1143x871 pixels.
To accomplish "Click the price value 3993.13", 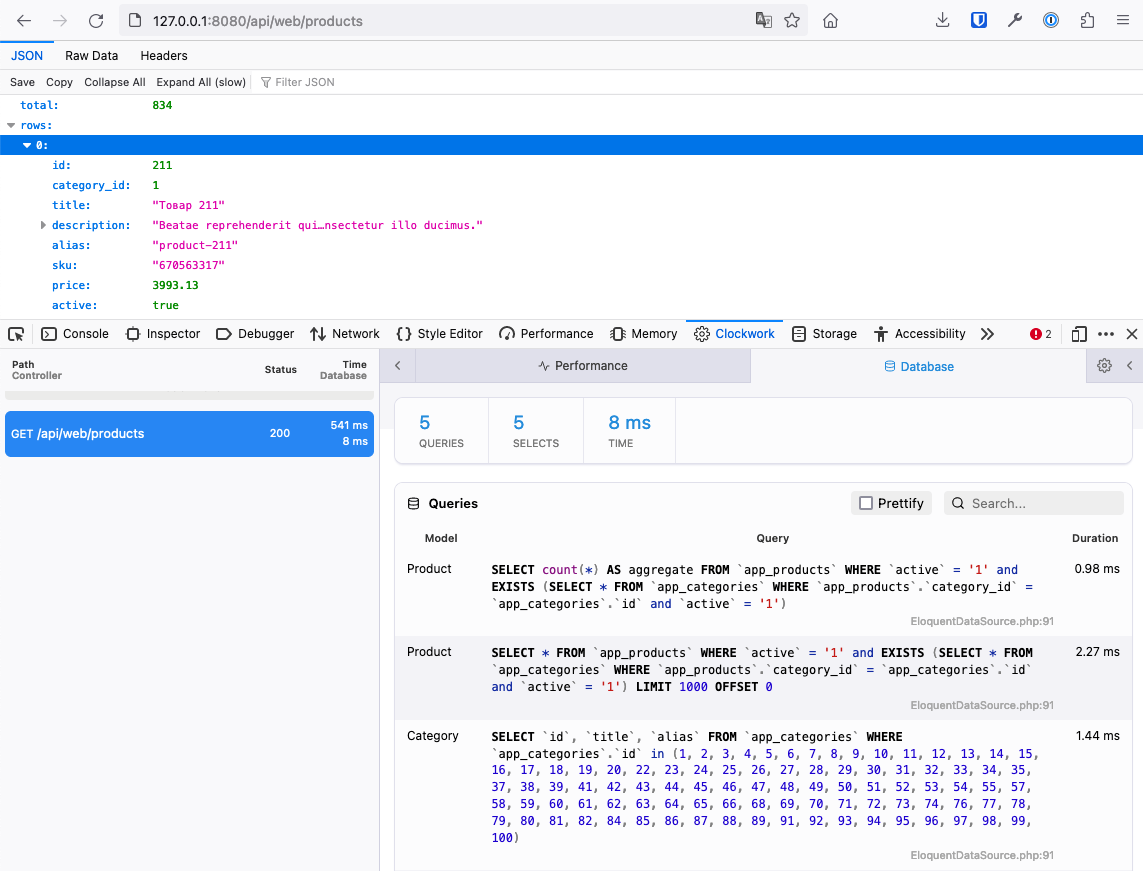I will 175,285.
